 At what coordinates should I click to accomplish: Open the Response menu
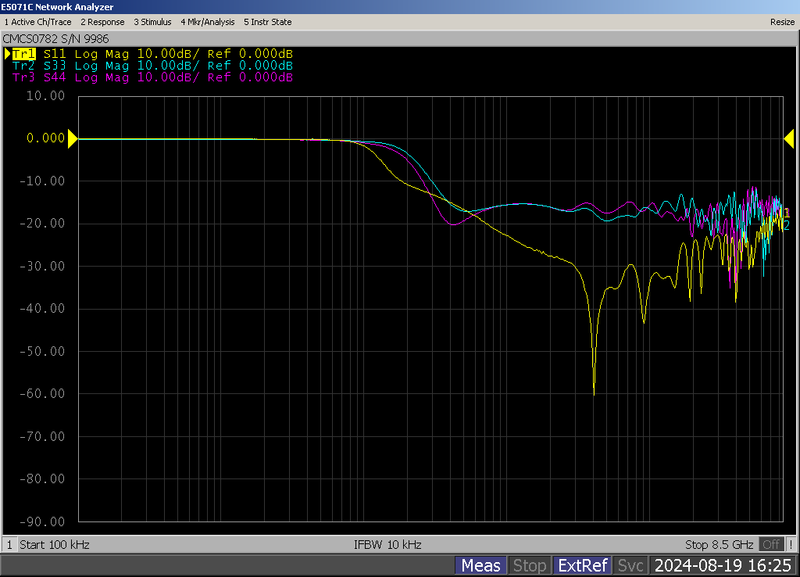102,21
